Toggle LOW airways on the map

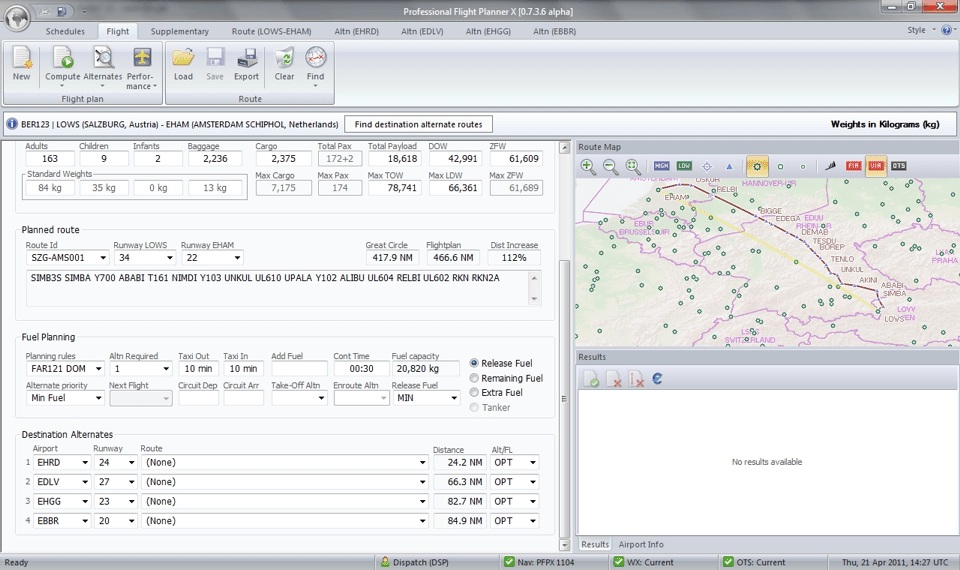(x=684, y=166)
